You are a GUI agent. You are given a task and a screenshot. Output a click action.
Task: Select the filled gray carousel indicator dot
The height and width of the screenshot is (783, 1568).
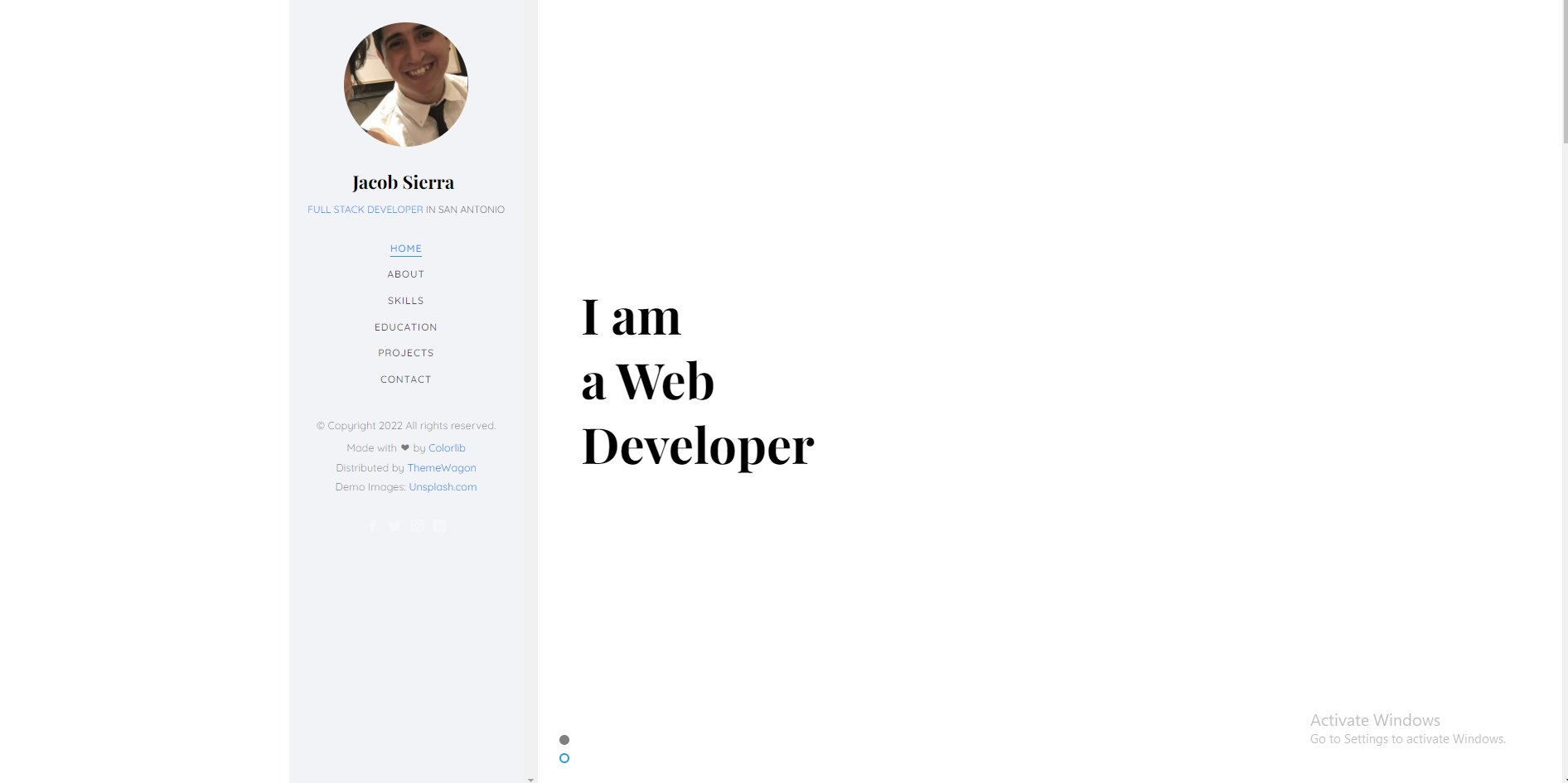click(x=564, y=740)
